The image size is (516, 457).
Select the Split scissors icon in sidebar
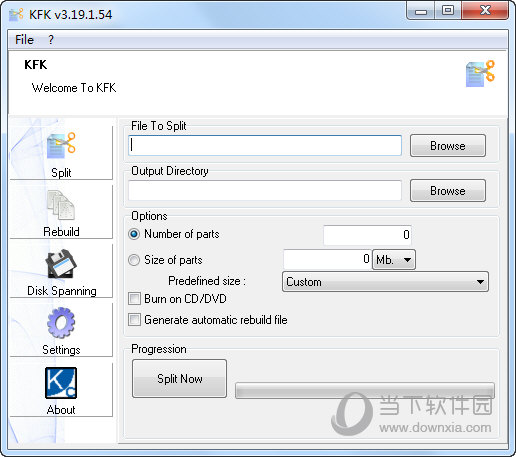click(61, 145)
